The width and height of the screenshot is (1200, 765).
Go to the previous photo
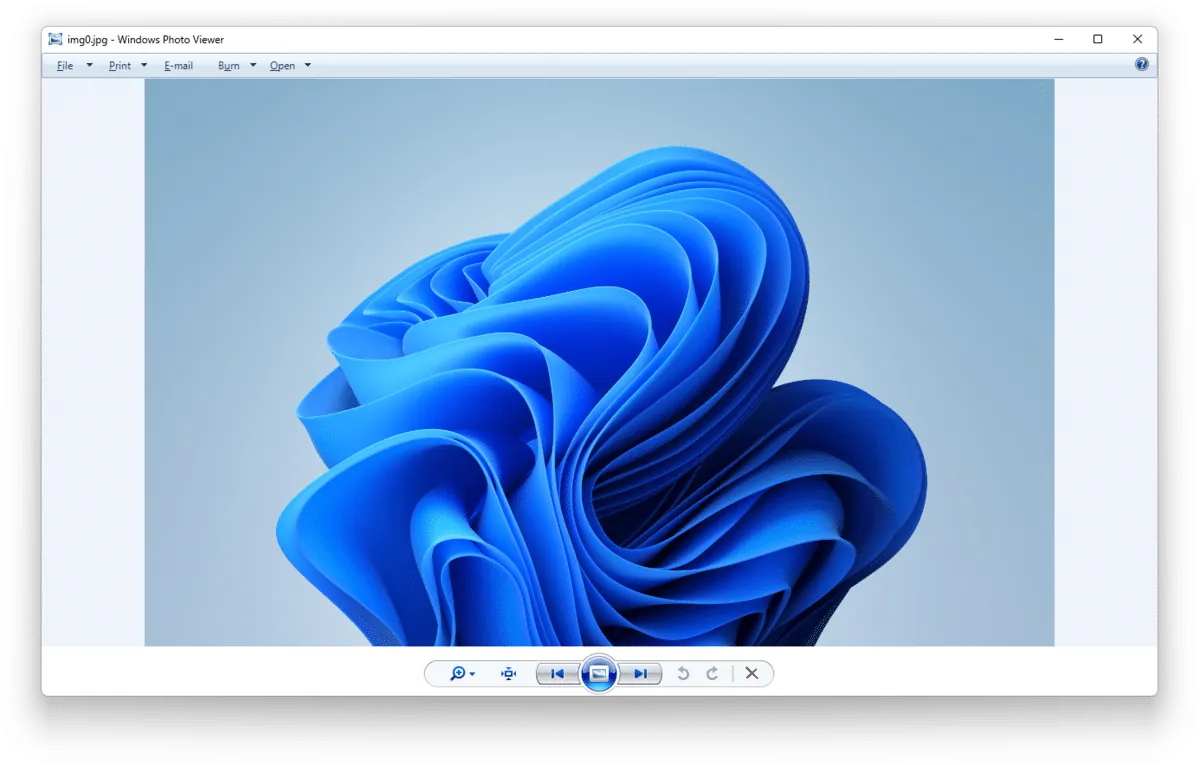point(558,674)
